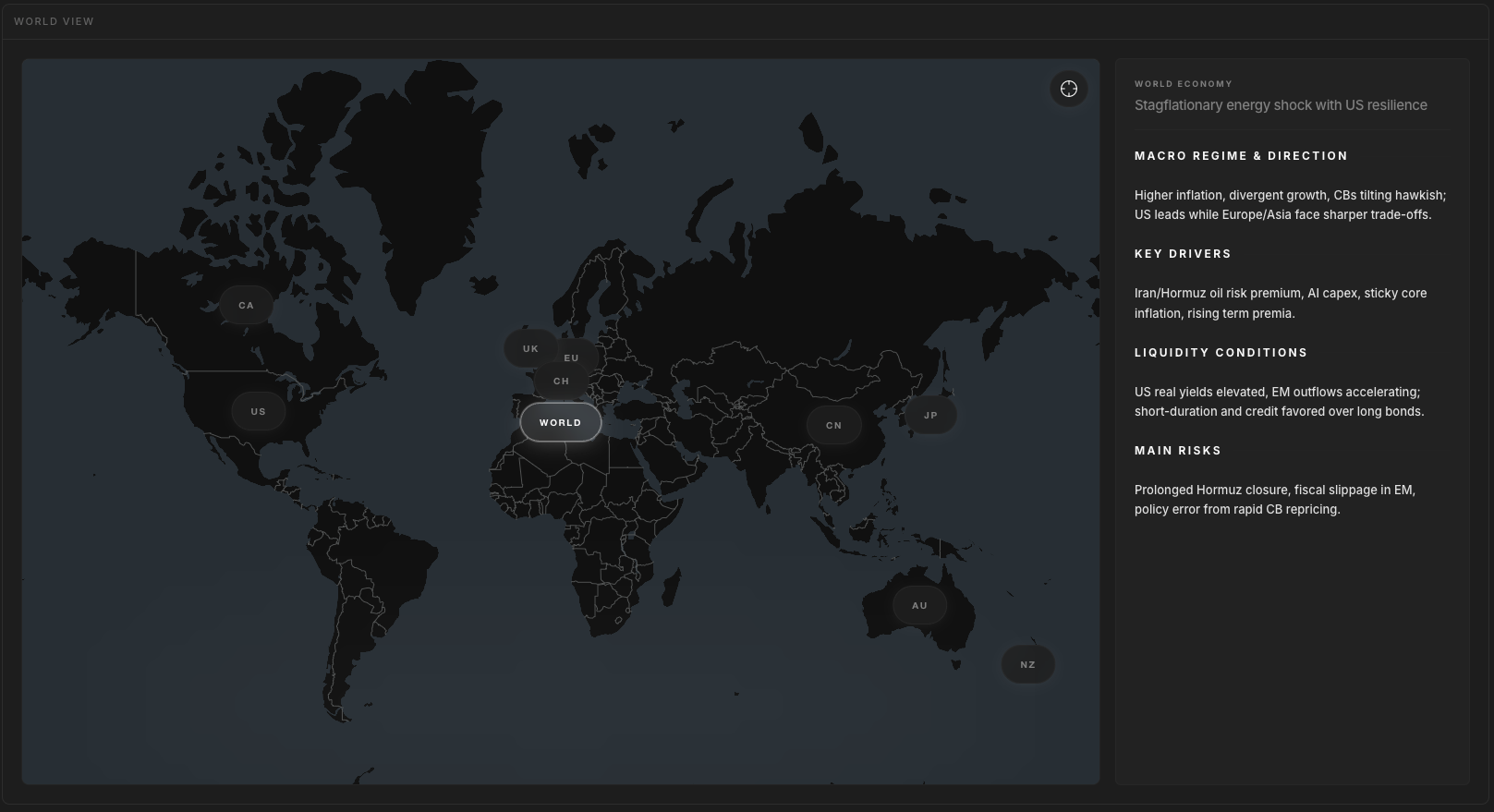Viewport: 1494px width, 812px height.
Task: Select the AU region marker
Action: click(919, 605)
